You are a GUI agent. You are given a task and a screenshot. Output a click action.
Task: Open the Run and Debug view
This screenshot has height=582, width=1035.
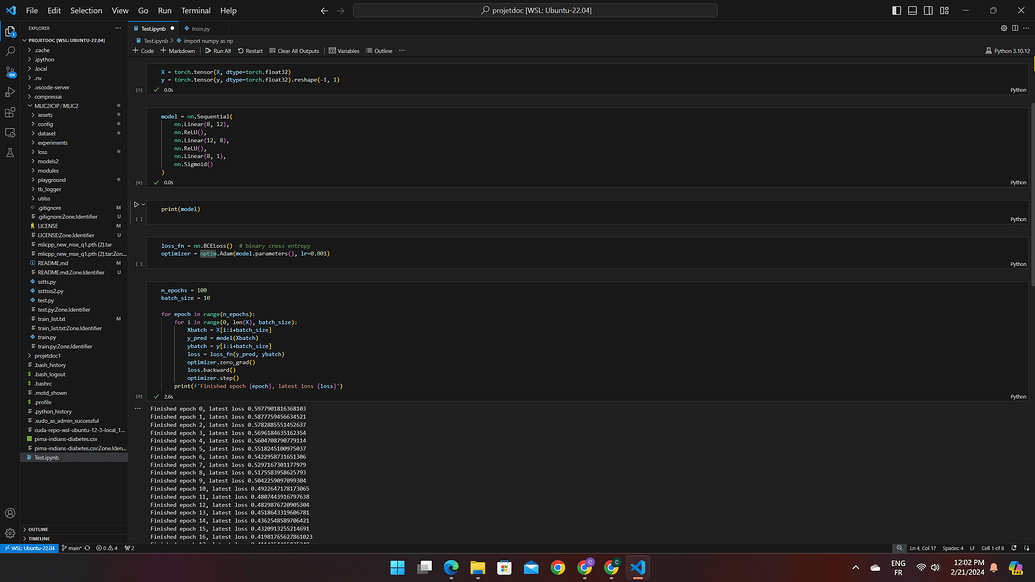(x=10, y=91)
